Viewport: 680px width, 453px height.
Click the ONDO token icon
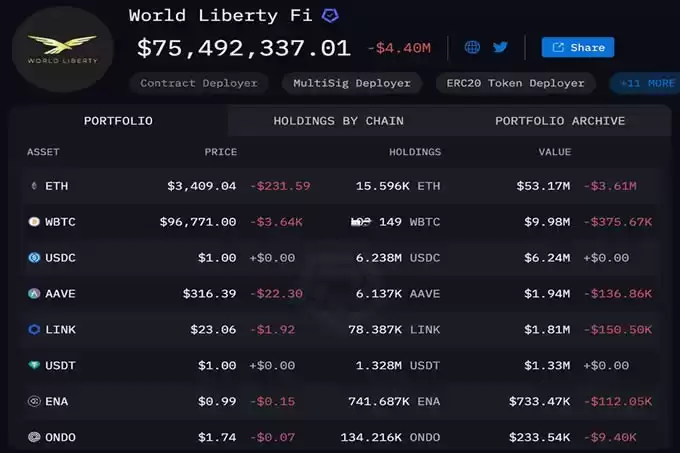34,437
